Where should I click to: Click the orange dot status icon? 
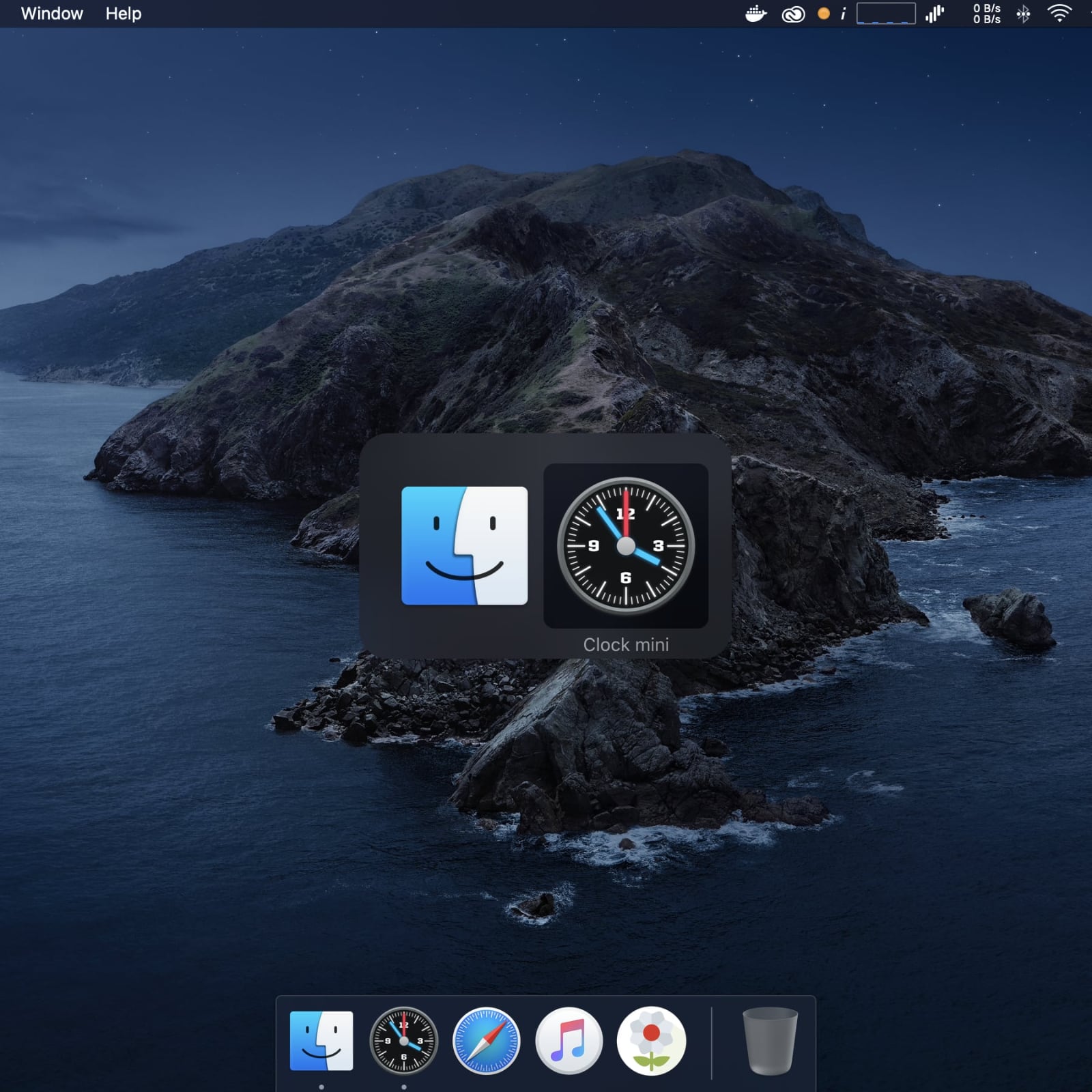[824, 14]
